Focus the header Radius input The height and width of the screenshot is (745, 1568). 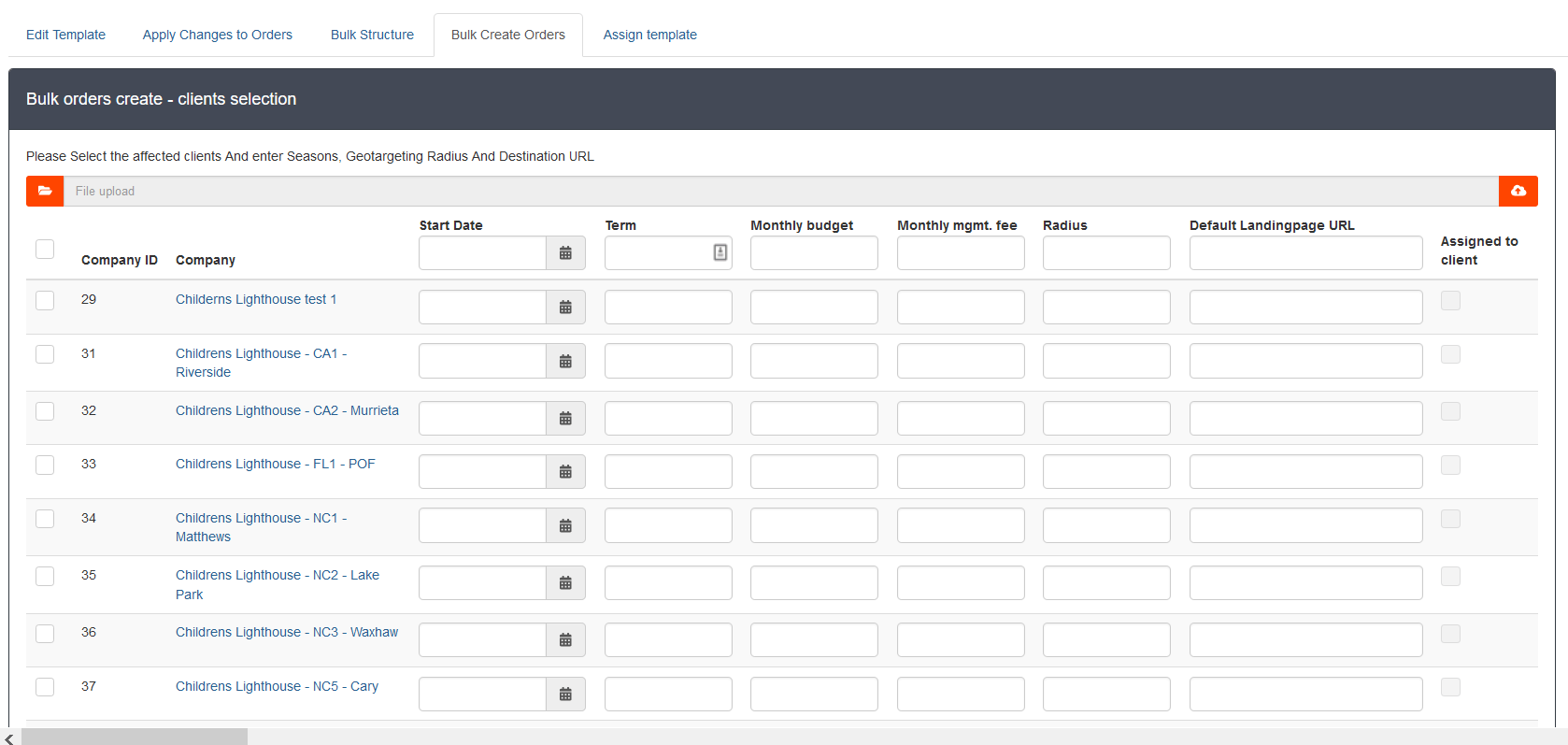click(x=1106, y=253)
